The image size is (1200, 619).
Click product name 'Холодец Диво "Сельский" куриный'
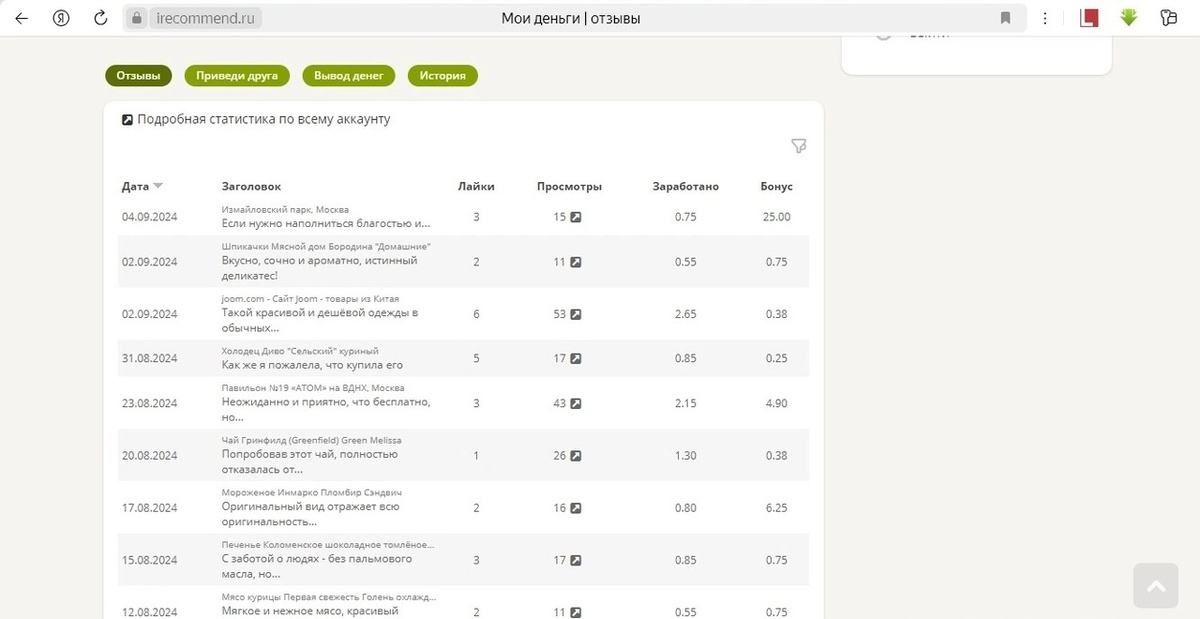tap(300, 351)
